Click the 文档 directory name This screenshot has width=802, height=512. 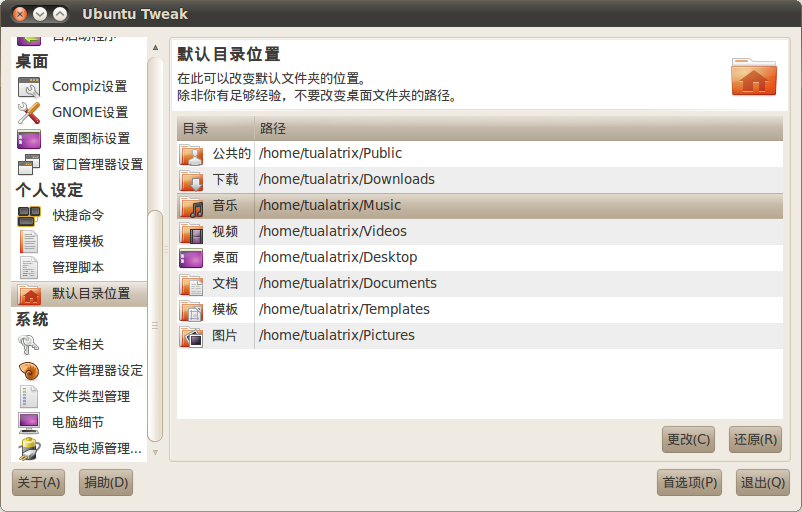225,284
